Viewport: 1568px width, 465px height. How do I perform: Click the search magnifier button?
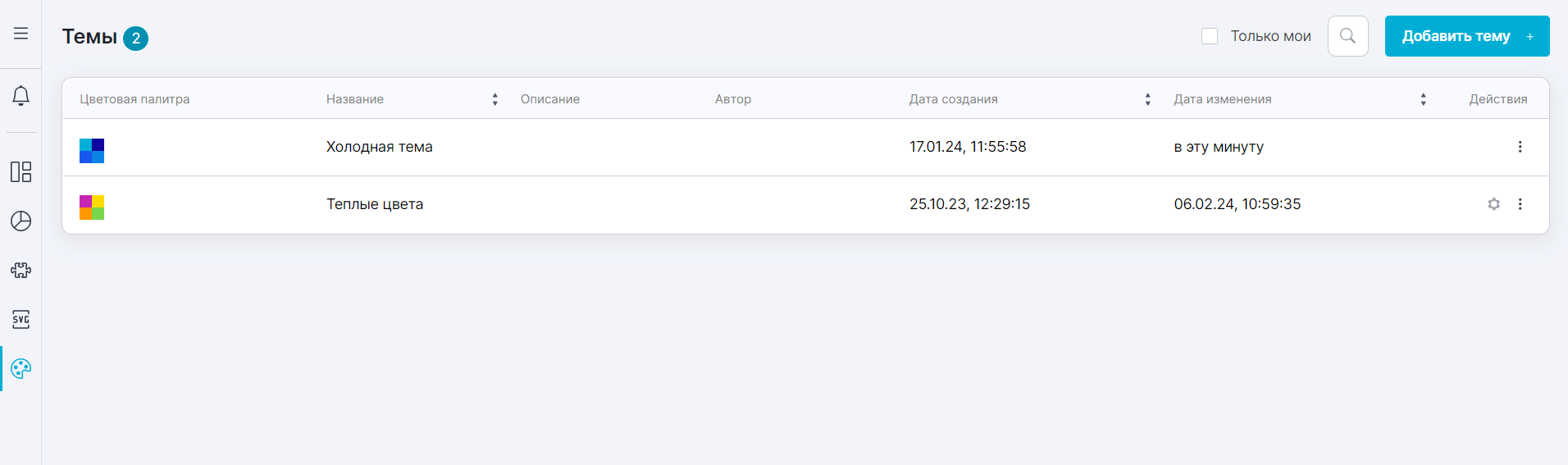[1347, 36]
